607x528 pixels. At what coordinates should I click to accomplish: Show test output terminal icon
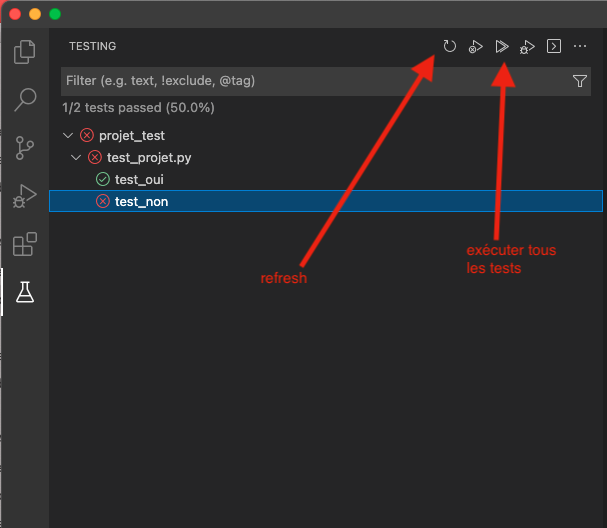click(554, 46)
